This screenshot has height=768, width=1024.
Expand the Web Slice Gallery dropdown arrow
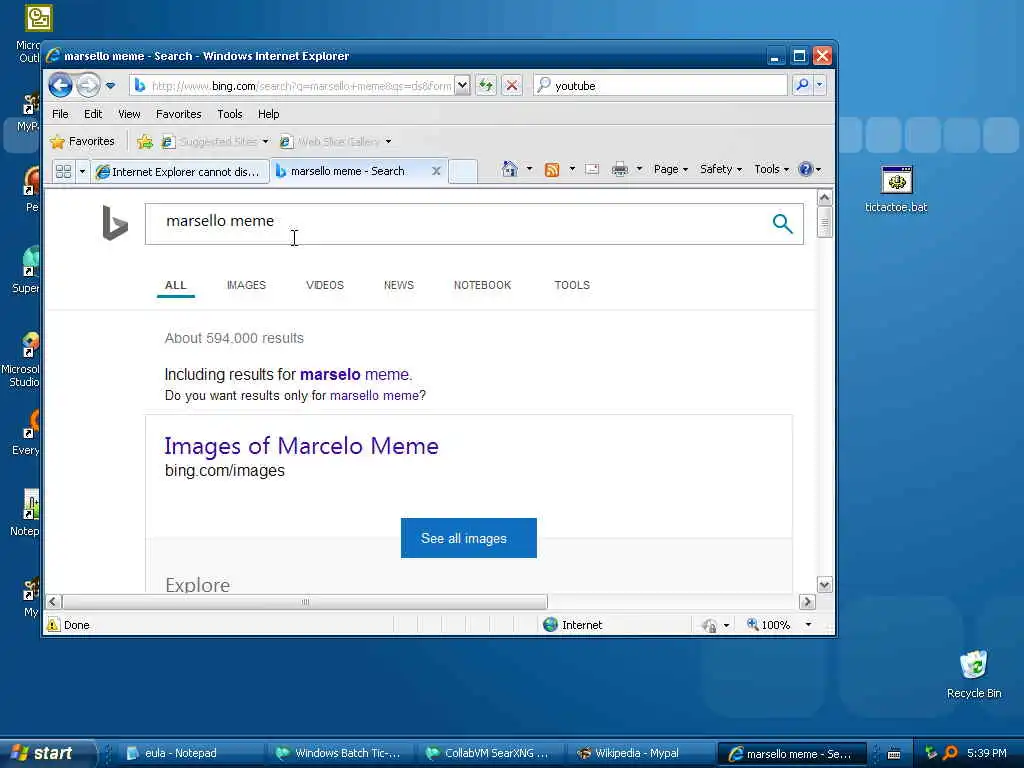(388, 142)
